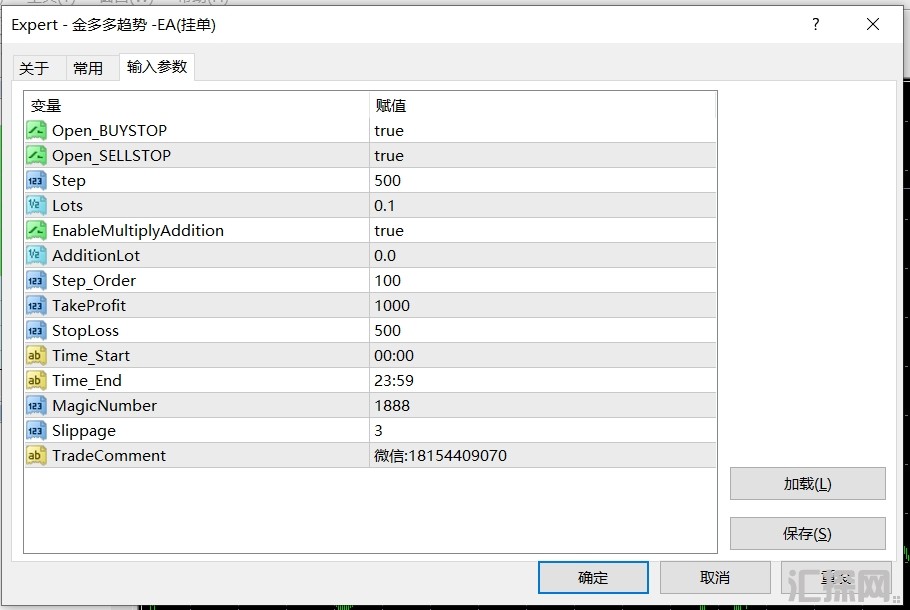Viewport: 910px width, 610px height.
Task: Click the string icon beside TradeComment
Action: [x=36, y=454]
